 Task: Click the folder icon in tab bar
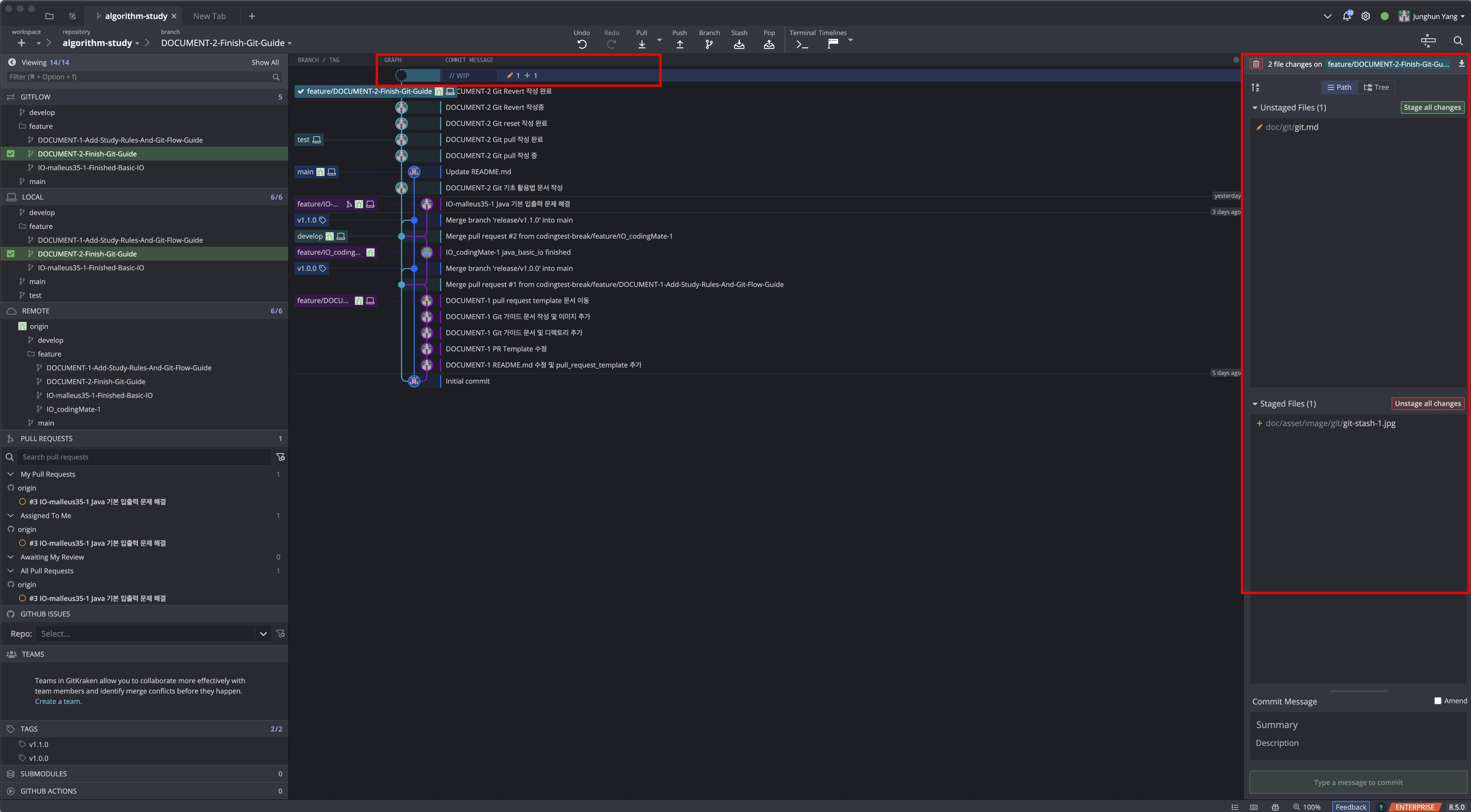(49, 16)
